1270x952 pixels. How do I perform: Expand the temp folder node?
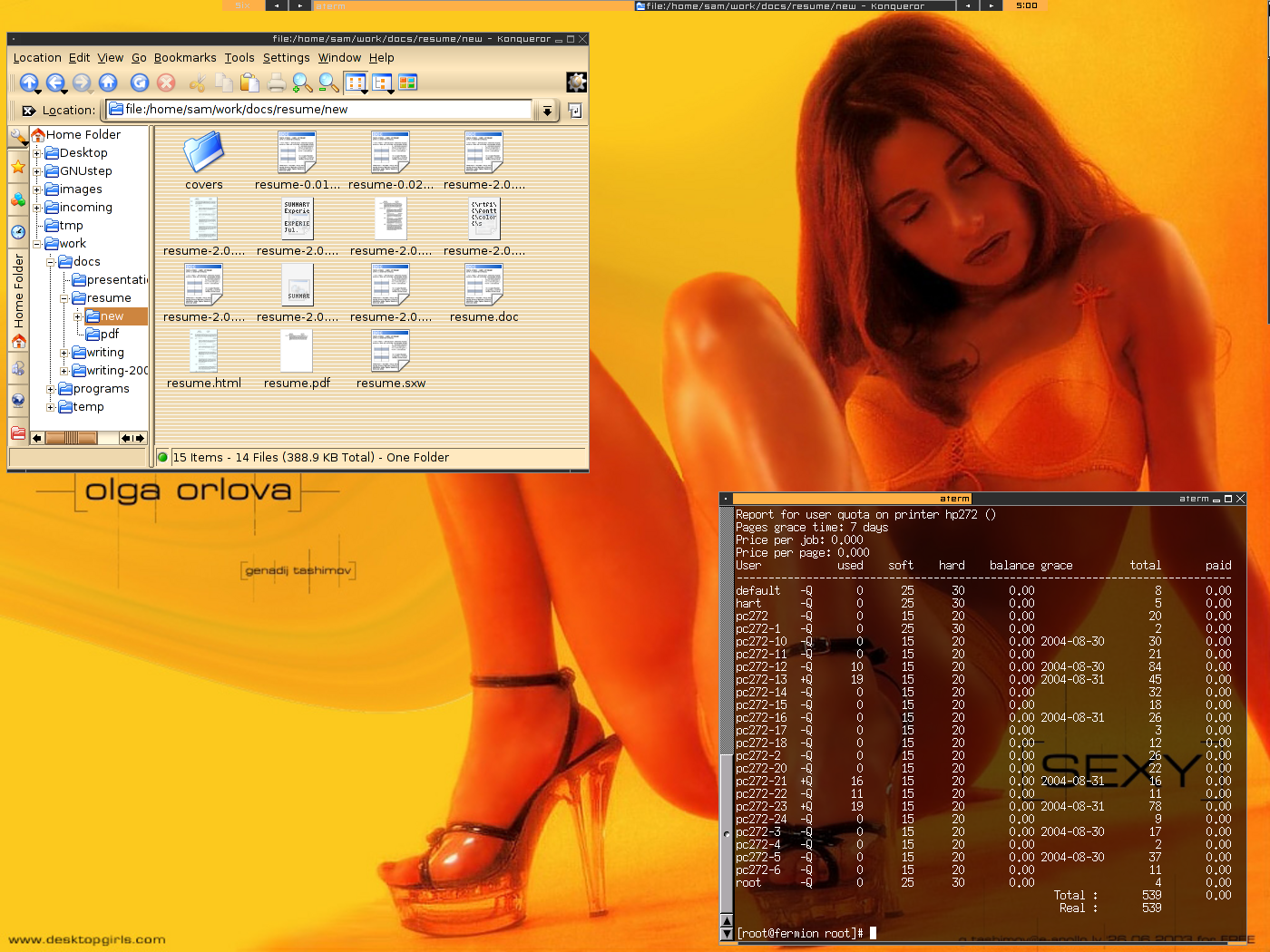51,407
